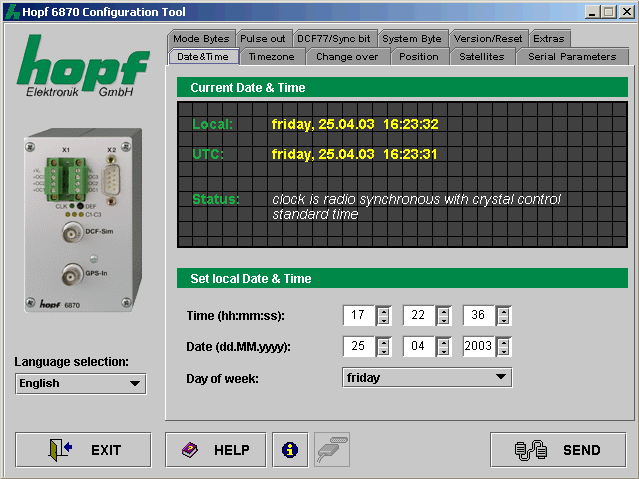This screenshot has width=639, height=479.
Task: Click the SEND button
Action: pos(558,450)
